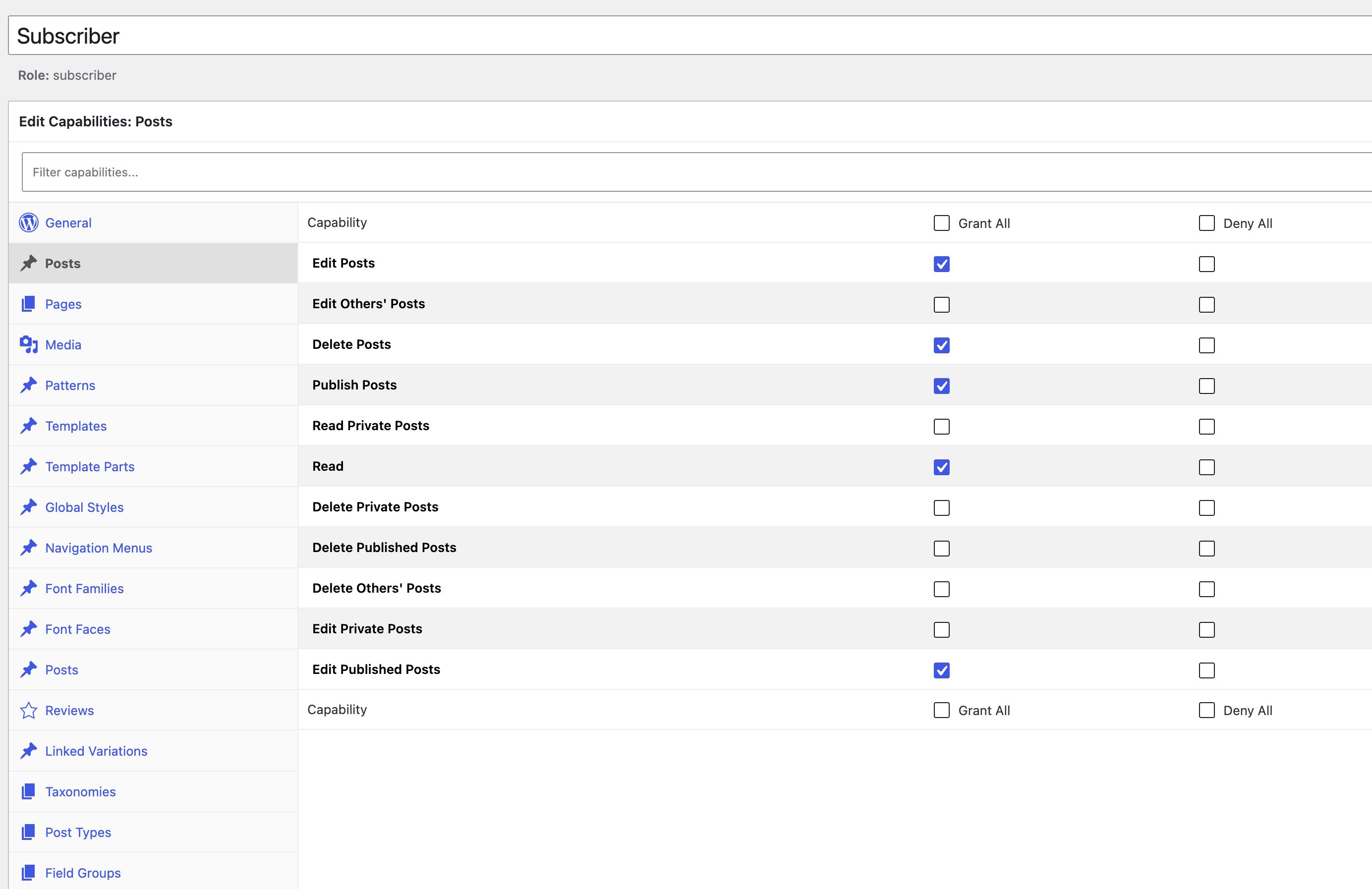Click the Subscriber role name field

pyautogui.click(x=690, y=36)
